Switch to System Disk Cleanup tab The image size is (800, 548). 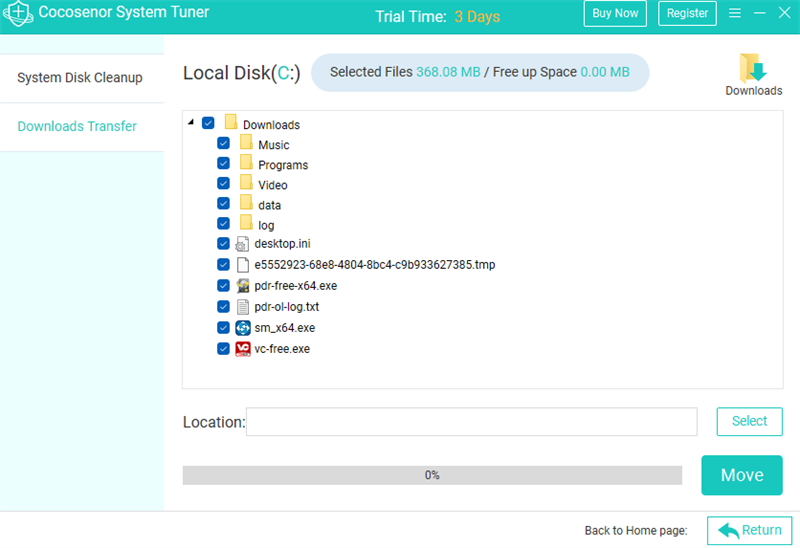coord(82,78)
